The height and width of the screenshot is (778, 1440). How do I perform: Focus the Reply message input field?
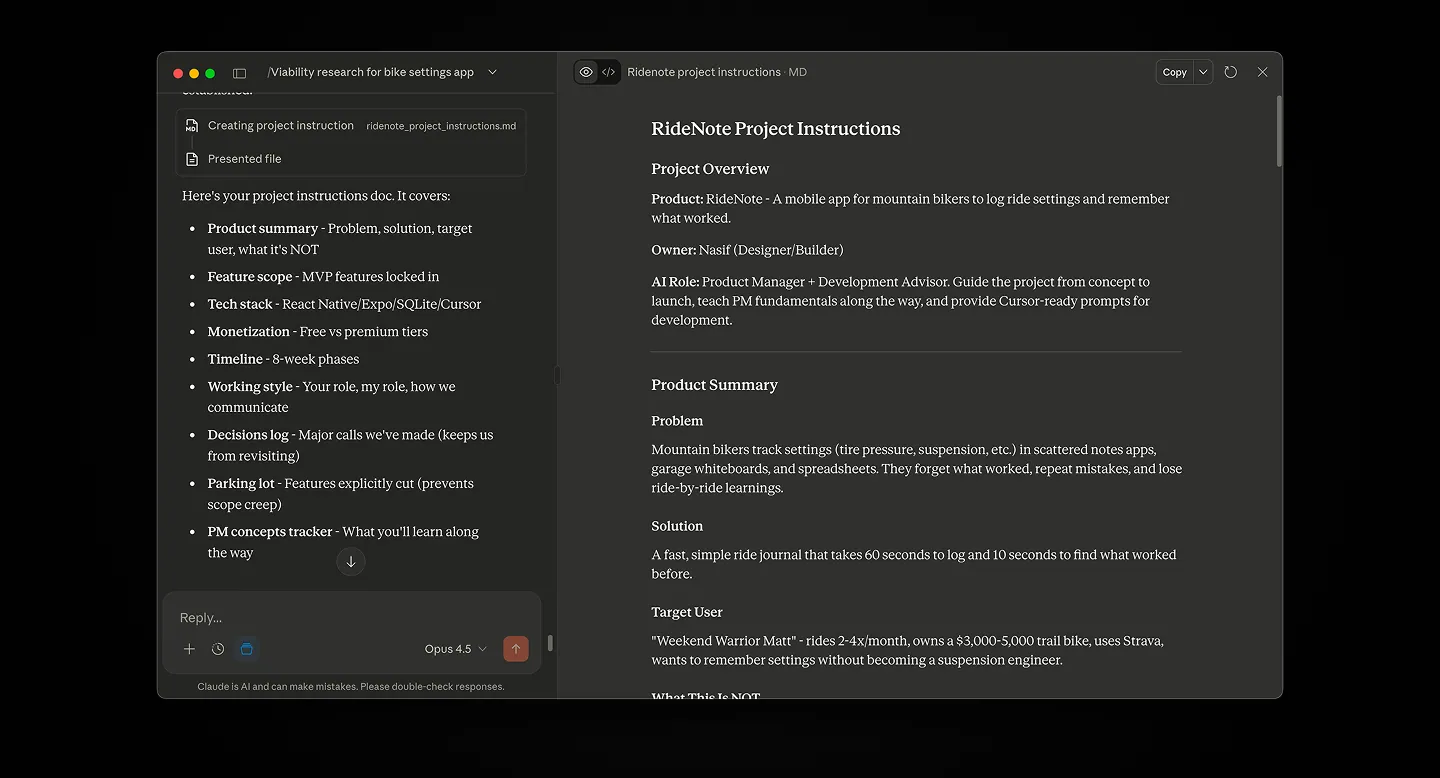click(x=350, y=618)
